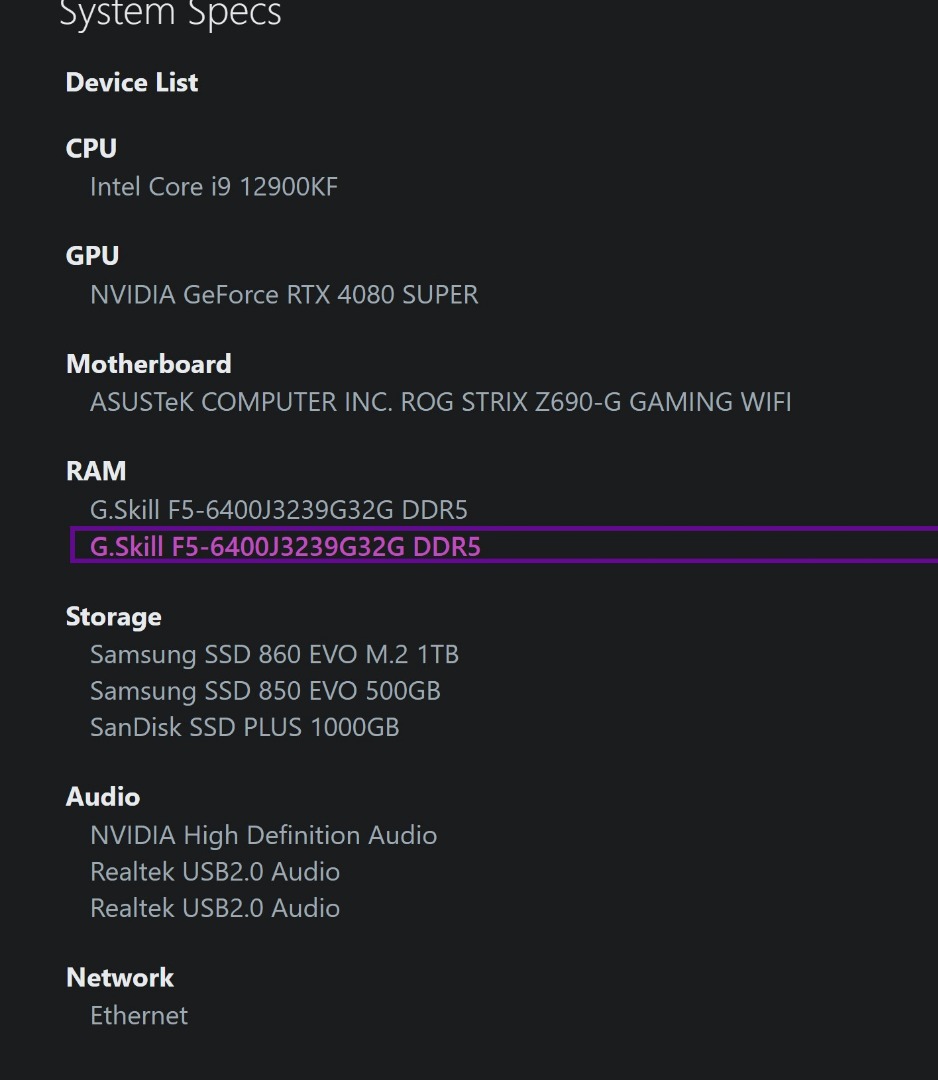Select the NVIDIA High Definition Audio device
The height and width of the screenshot is (1080, 938).
pos(263,835)
